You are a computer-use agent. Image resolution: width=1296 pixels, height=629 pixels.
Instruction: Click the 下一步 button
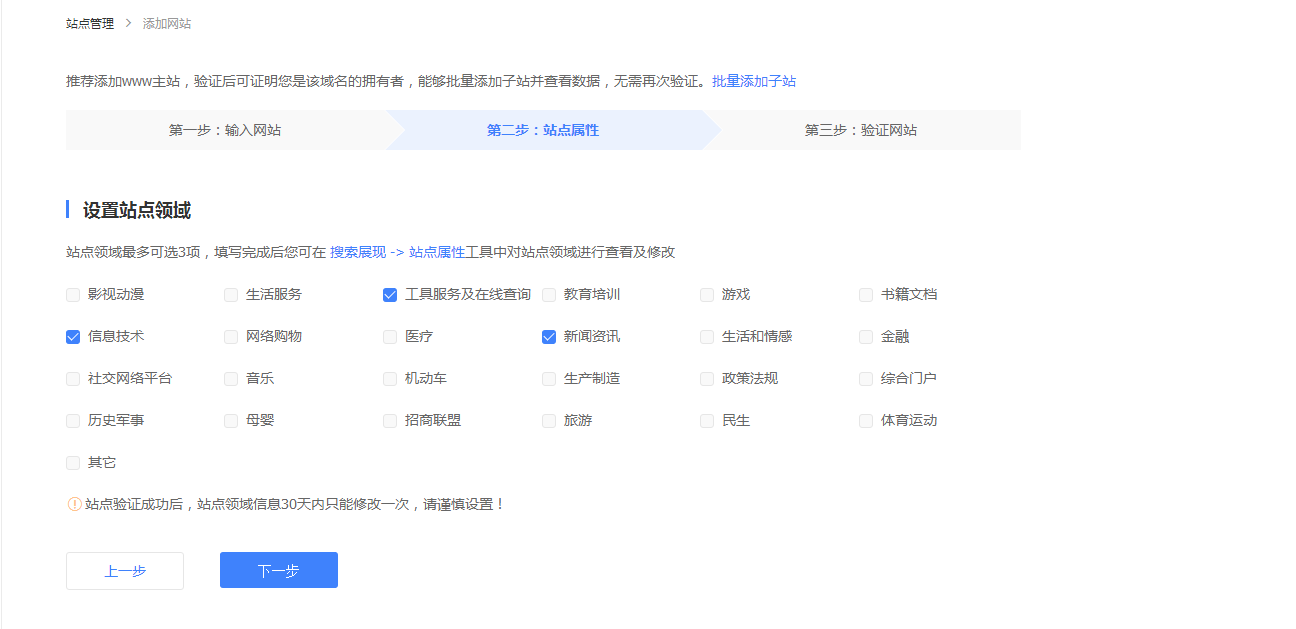point(278,569)
